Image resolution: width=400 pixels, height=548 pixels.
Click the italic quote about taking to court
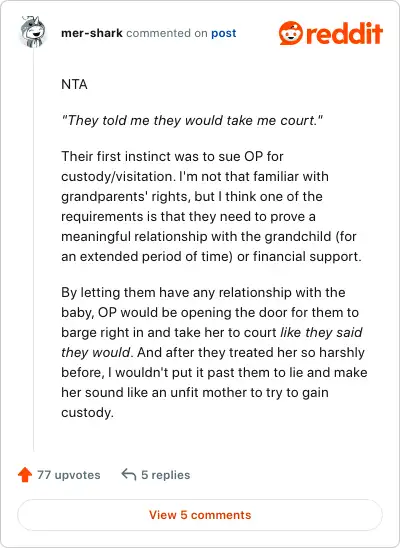[x=192, y=121]
